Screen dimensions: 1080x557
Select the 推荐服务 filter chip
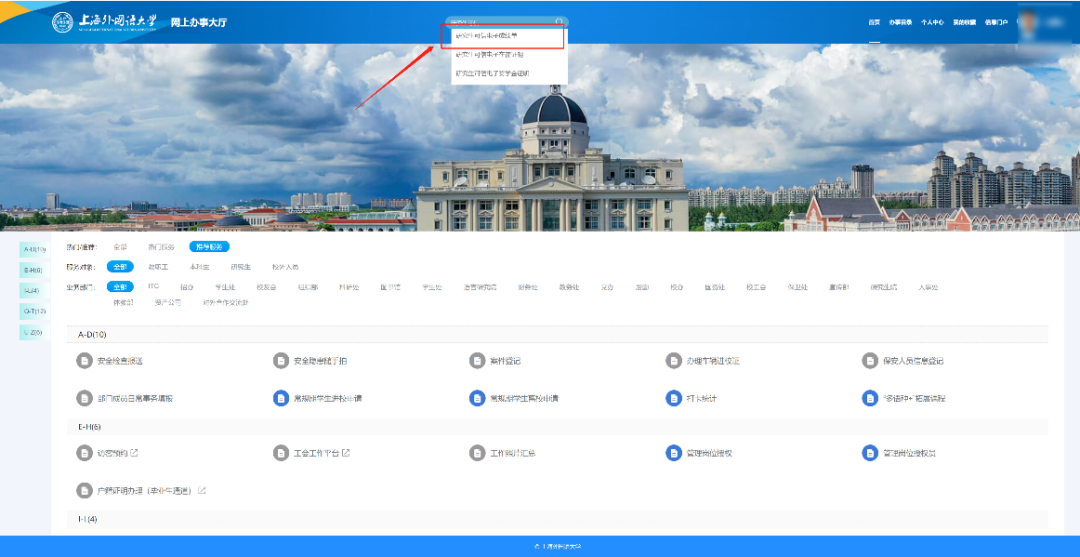pyautogui.click(x=209, y=246)
